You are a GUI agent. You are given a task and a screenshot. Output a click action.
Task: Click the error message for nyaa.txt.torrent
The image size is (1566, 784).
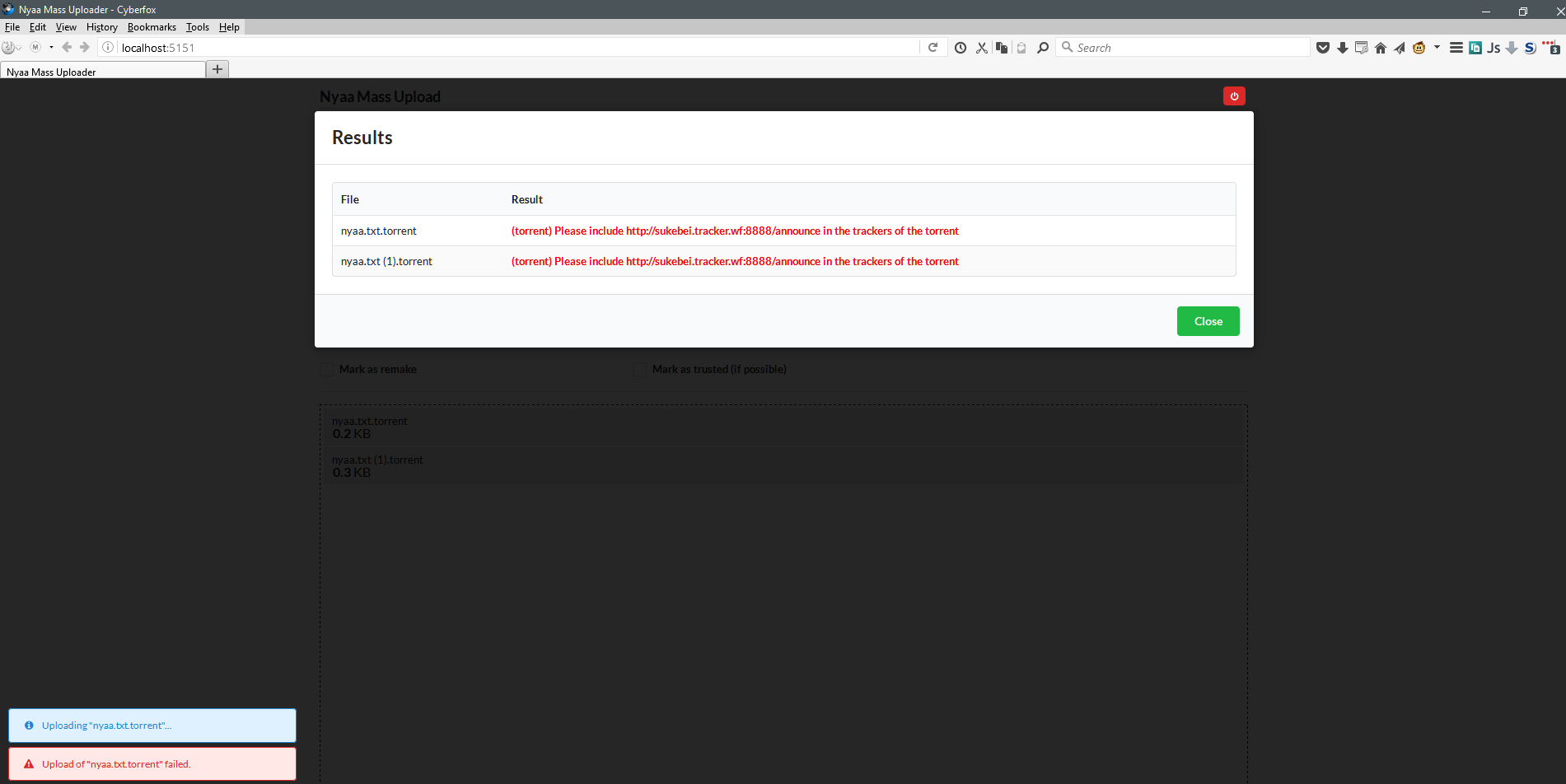pos(735,231)
